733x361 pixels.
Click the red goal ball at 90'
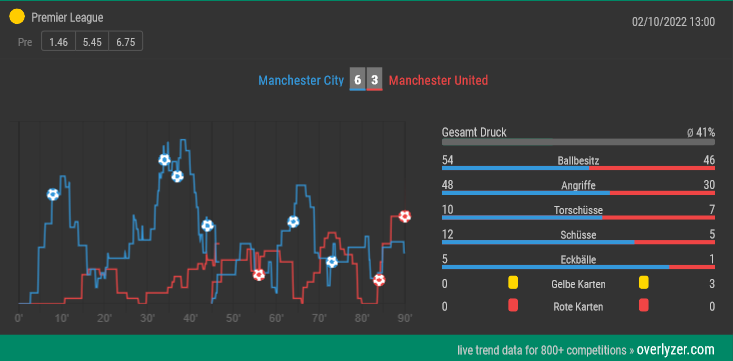405,216
